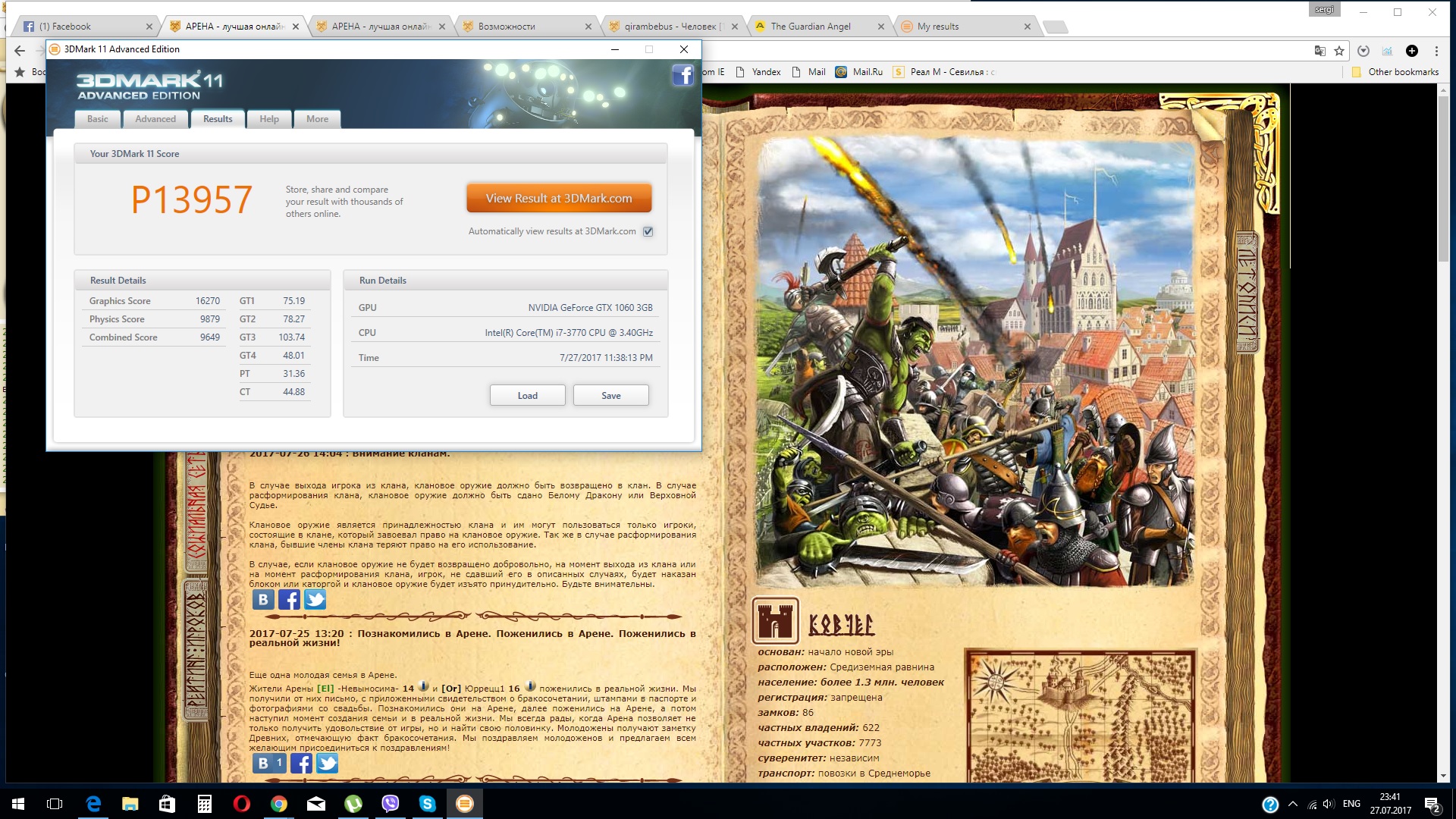The image size is (1456, 819).
Task: Switch to the Advanced tab in 3DMark
Action: click(155, 119)
